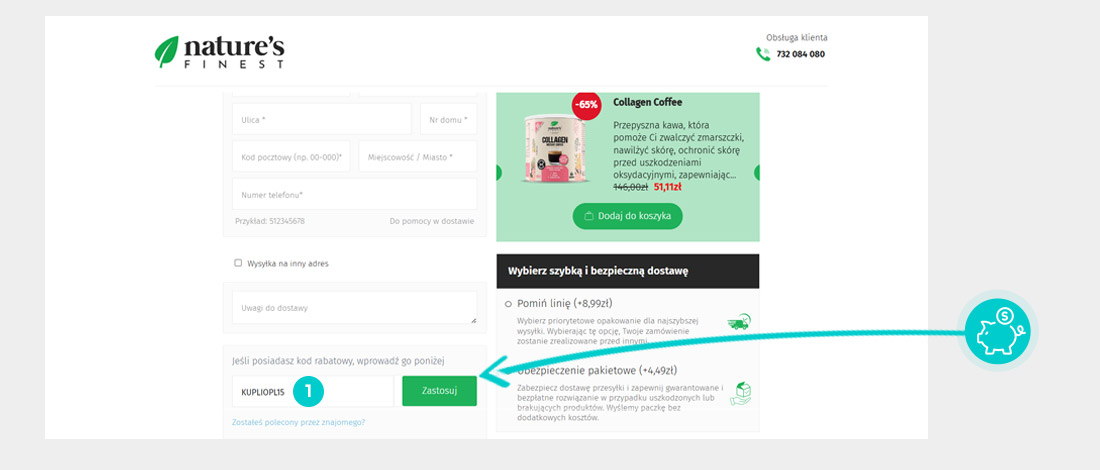Click the bag icon in Dodaj do koszyka
1100x470 pixels.
(589, 216)
